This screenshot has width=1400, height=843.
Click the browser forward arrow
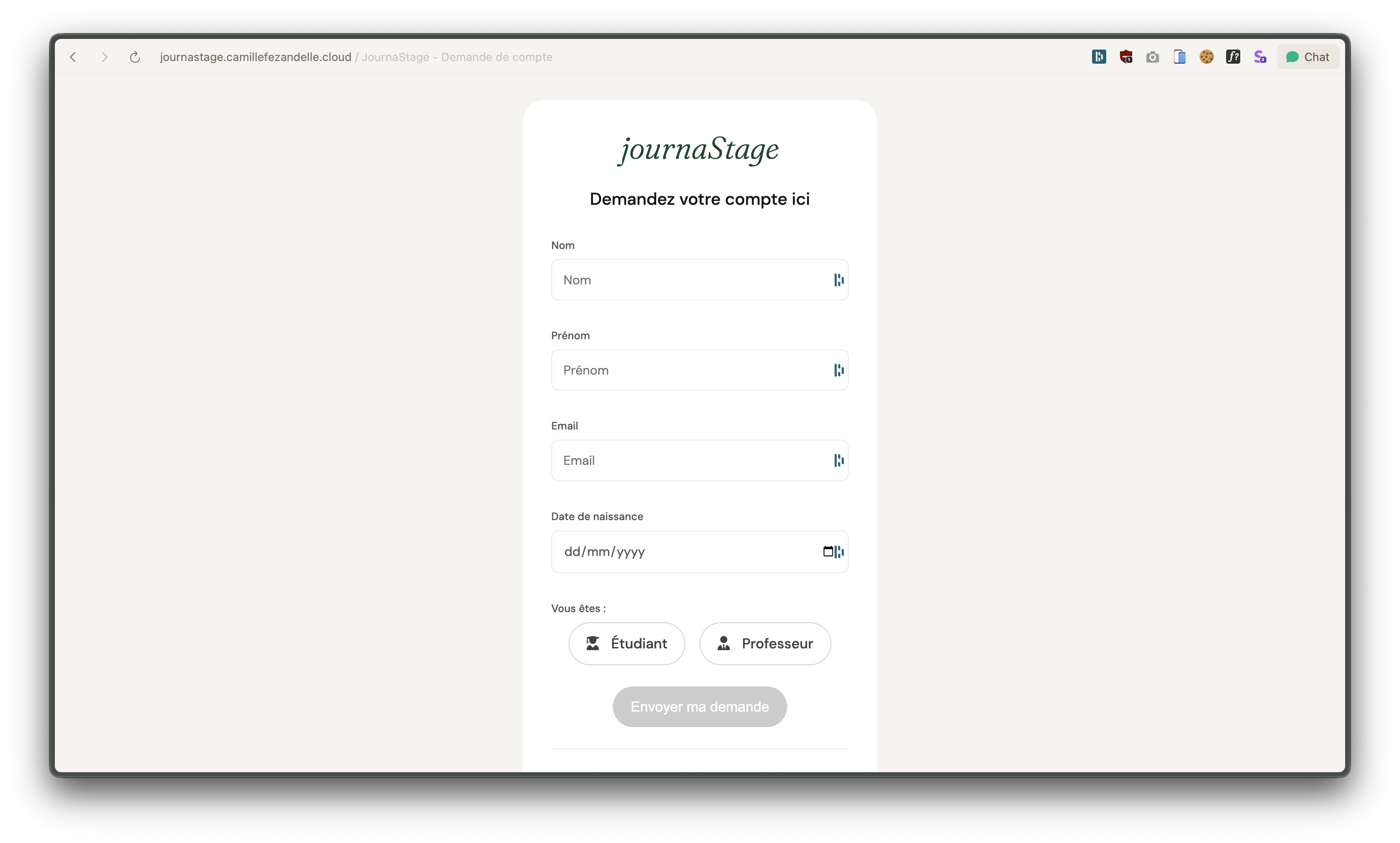104,57
